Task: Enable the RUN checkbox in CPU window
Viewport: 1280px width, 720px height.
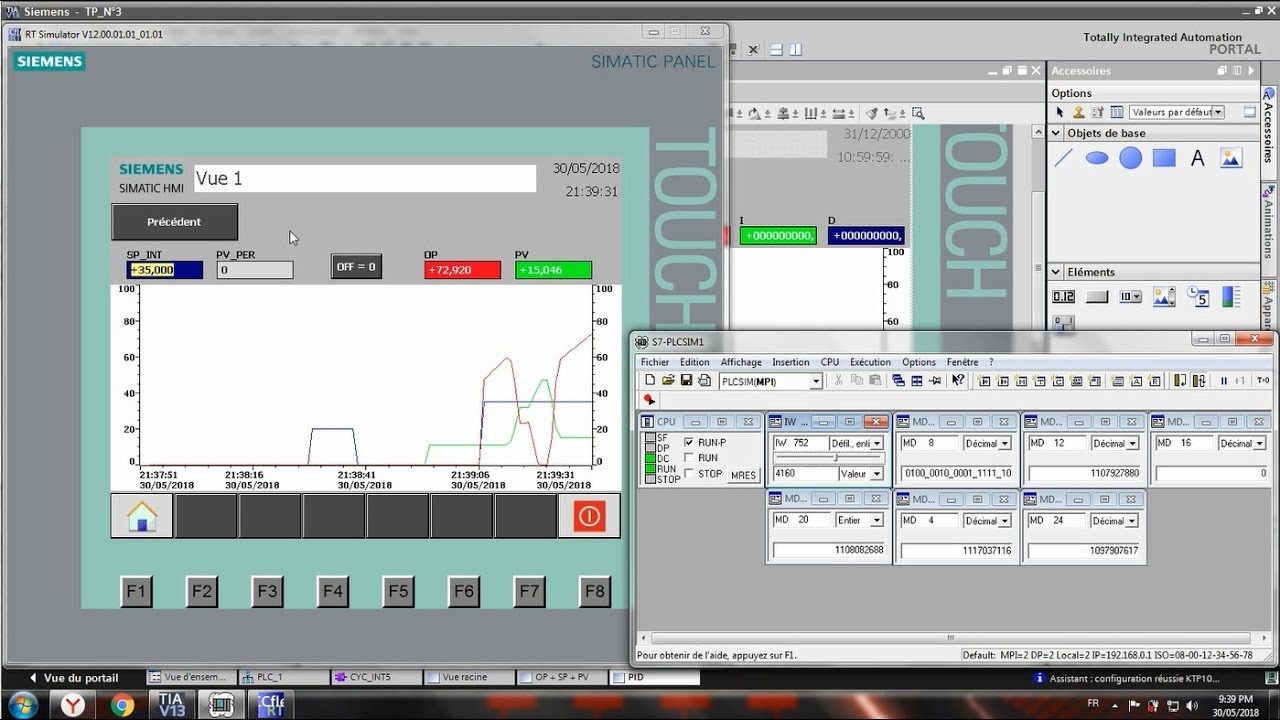Action: tap(689, 458)
